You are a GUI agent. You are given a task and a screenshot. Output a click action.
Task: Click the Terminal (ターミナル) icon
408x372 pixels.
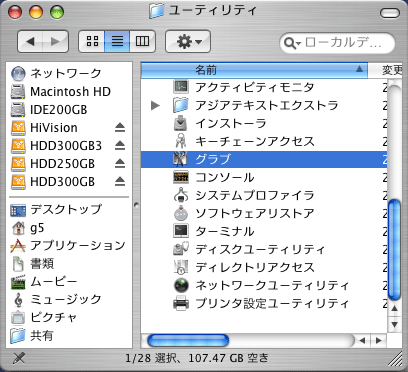pyautogui.click(x=181, y=231)
